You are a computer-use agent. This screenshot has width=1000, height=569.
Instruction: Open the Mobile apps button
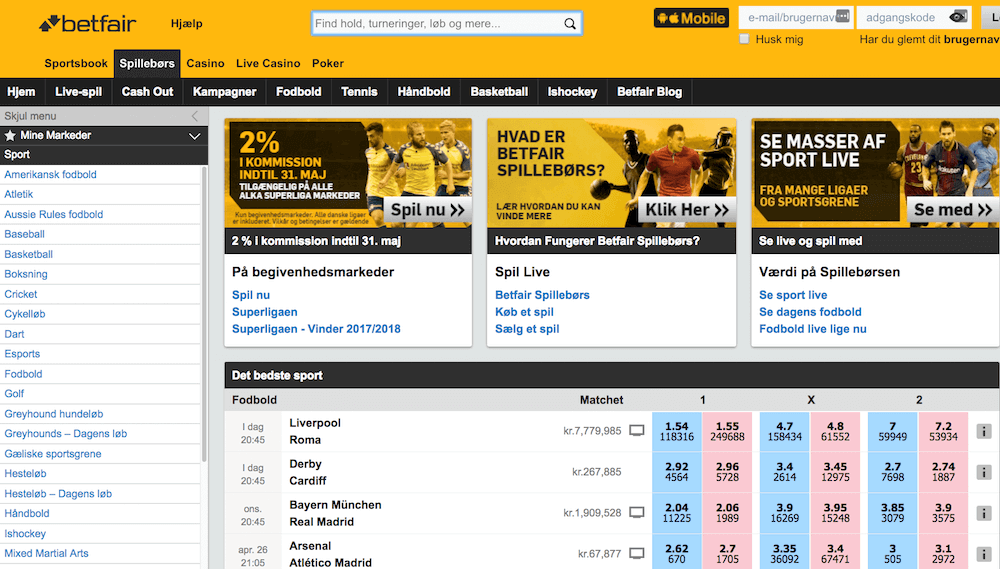tap(691, 18)
